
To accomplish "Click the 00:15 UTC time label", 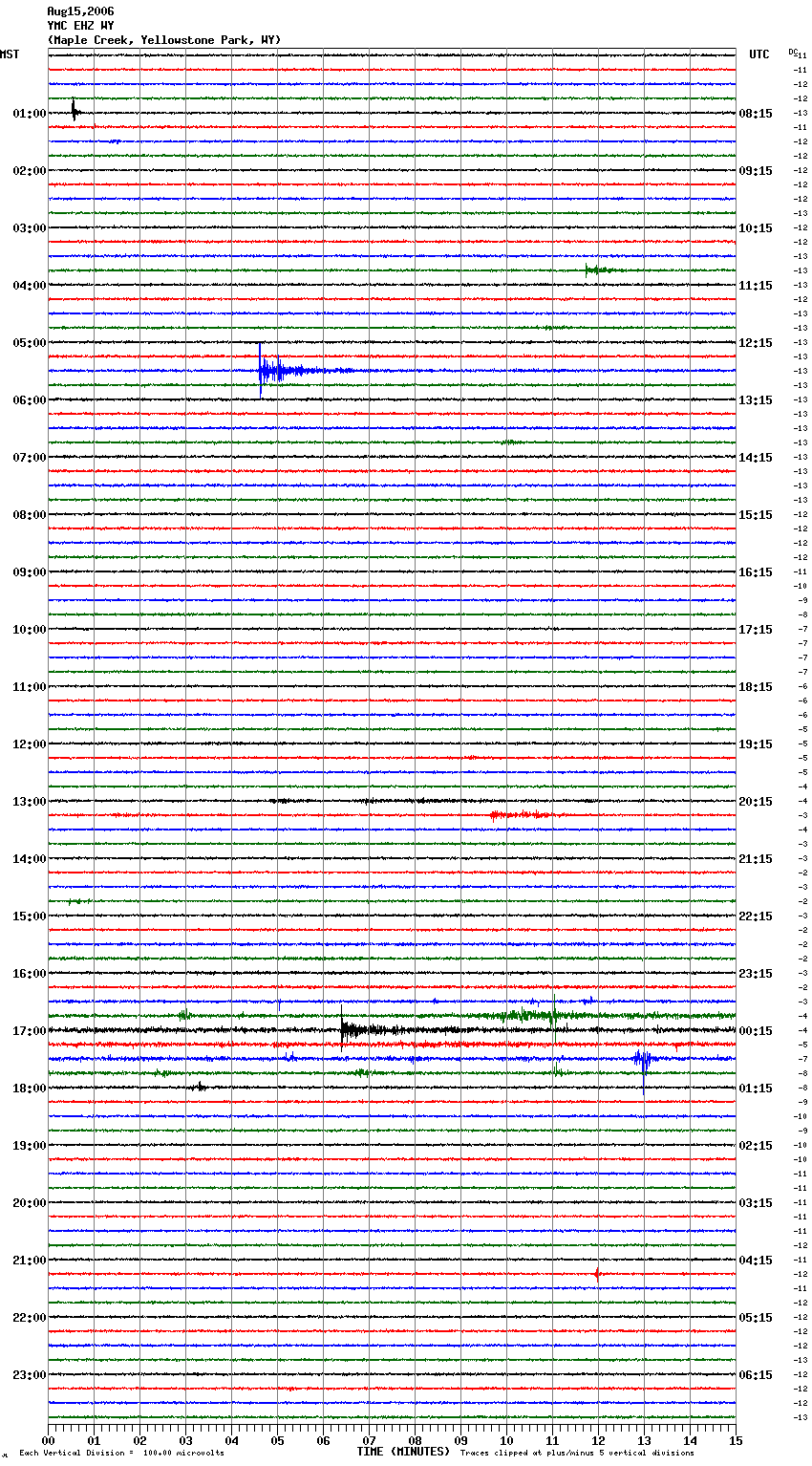I will click(x=756, y=1031).
